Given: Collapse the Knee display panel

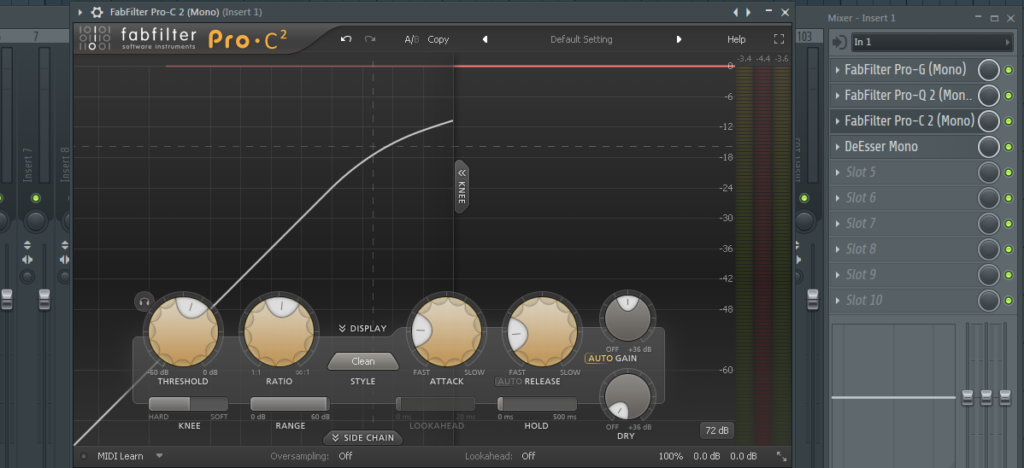Looking at the screenshot, I should 461,186.
